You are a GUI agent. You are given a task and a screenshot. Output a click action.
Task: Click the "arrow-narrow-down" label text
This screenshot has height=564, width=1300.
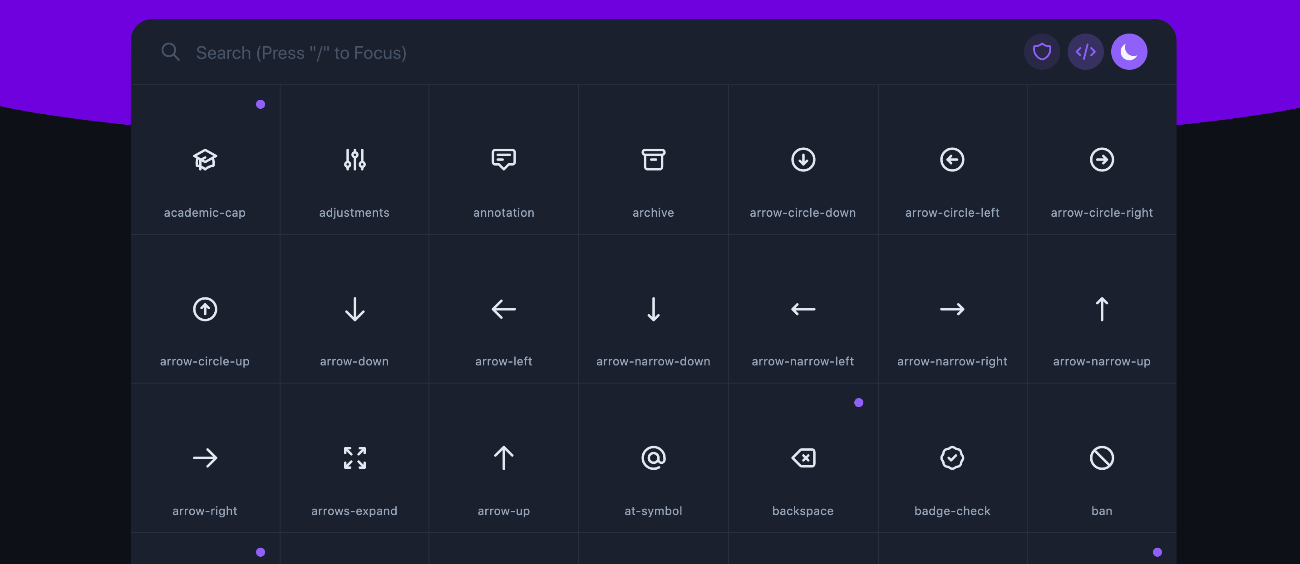tap(653, 362)
